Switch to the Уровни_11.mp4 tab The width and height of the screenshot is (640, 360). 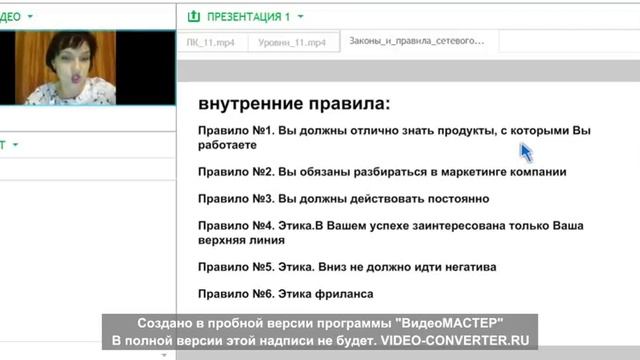[x=292, y=42]
